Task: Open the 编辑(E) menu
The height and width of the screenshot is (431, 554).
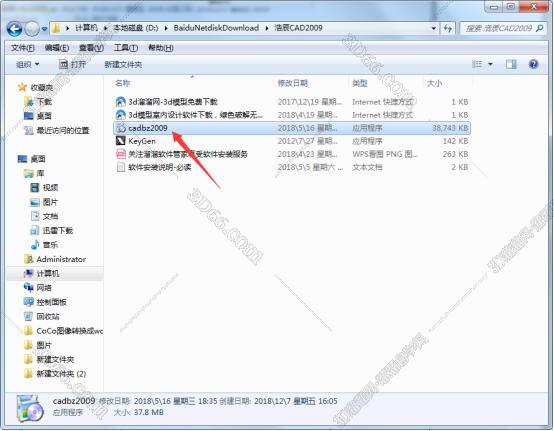Action: 57,48
